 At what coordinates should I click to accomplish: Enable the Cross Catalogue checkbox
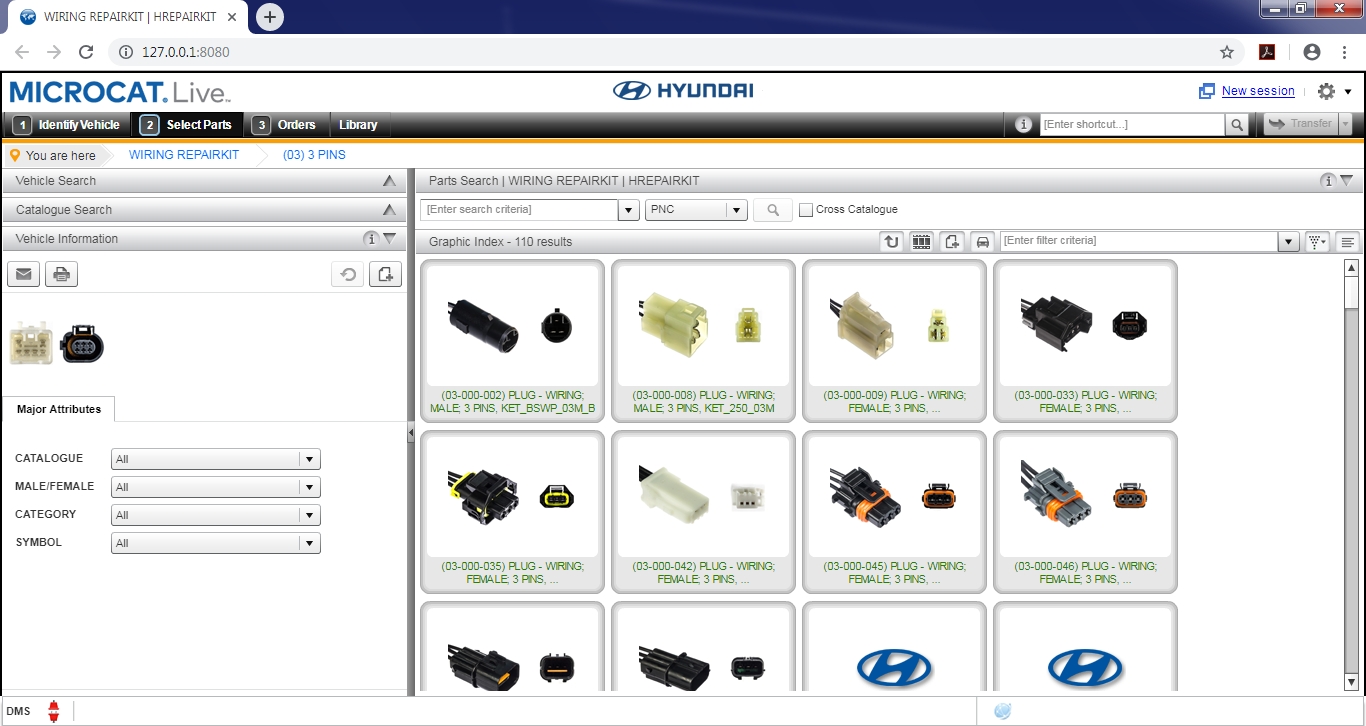coord(806,209)
